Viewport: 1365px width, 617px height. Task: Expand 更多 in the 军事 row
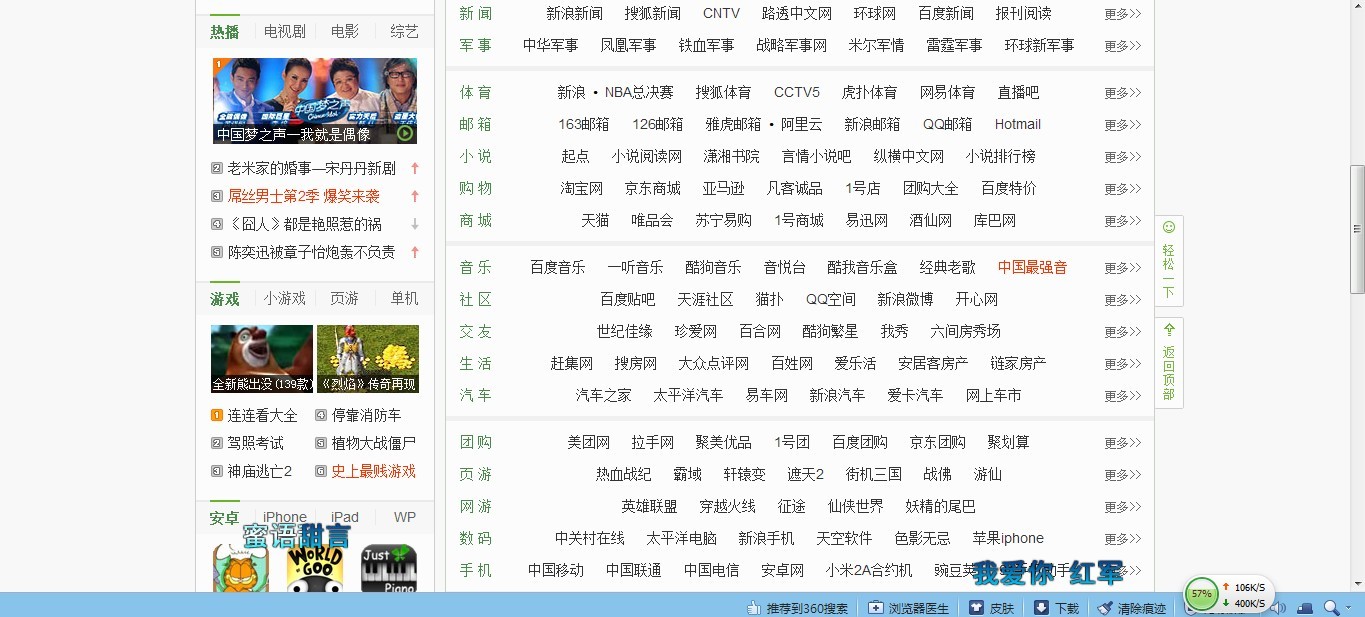tap(1123, 46)
